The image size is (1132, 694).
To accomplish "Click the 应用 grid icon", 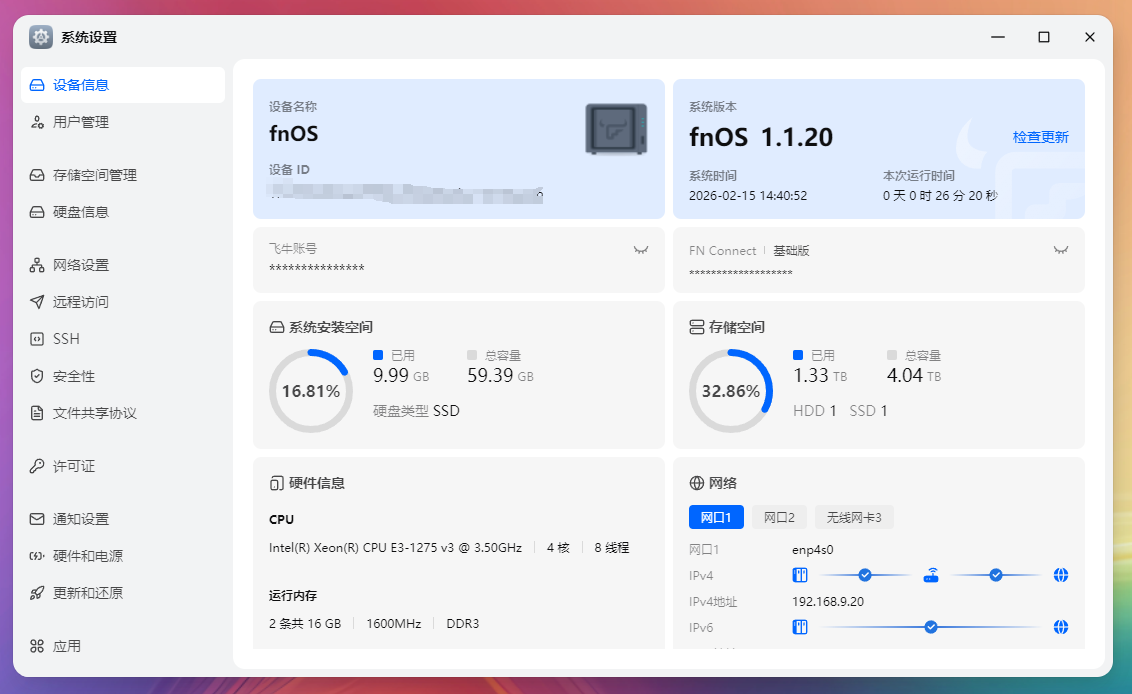I will 37,646.
